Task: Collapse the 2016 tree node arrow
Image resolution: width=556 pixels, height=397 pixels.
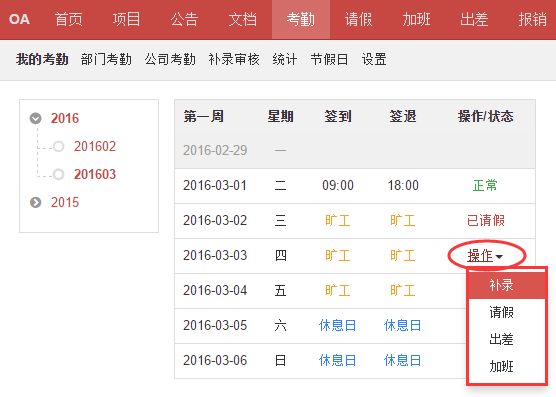Action: coord(35,118)
